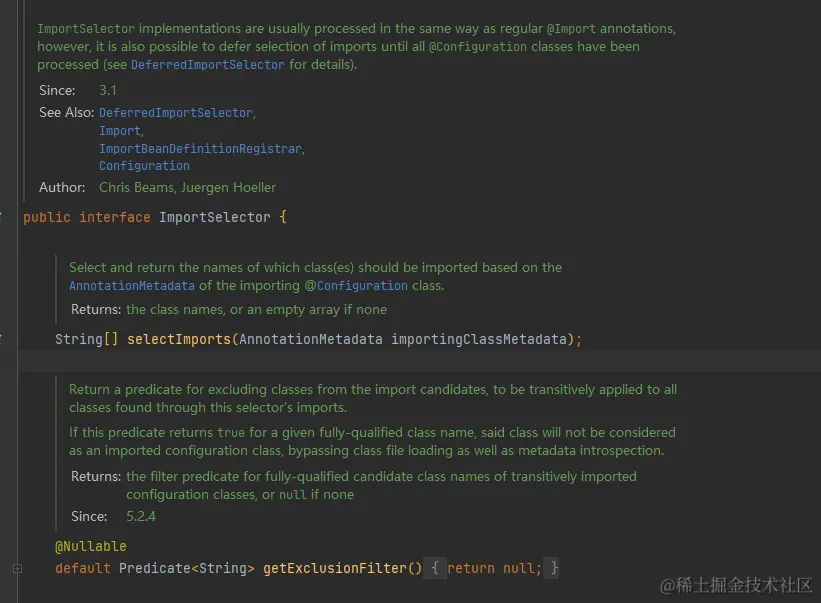Click inline DeferredImportSelector link in first paragraph

pyautogui.click(x=208, y=65)
